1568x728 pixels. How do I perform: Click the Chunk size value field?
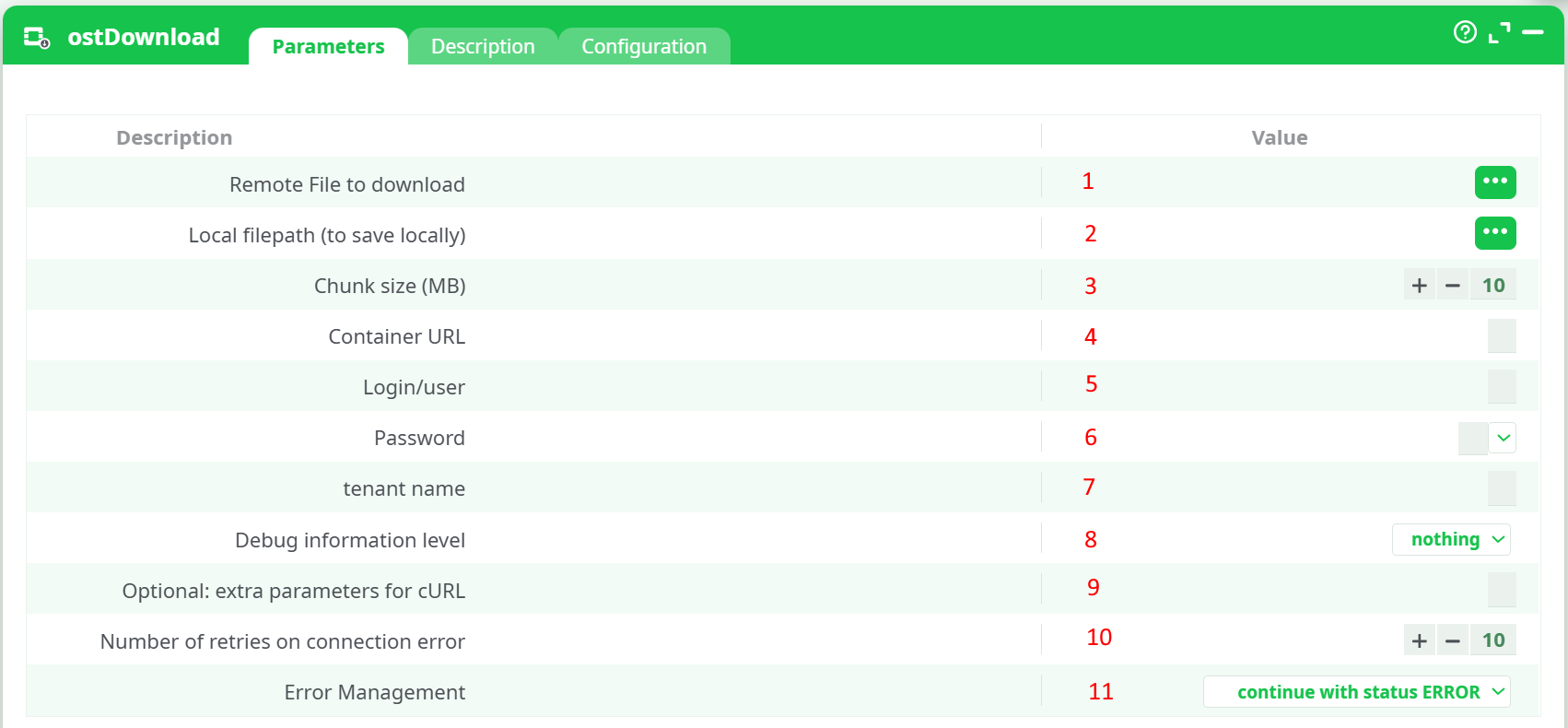1493,286
